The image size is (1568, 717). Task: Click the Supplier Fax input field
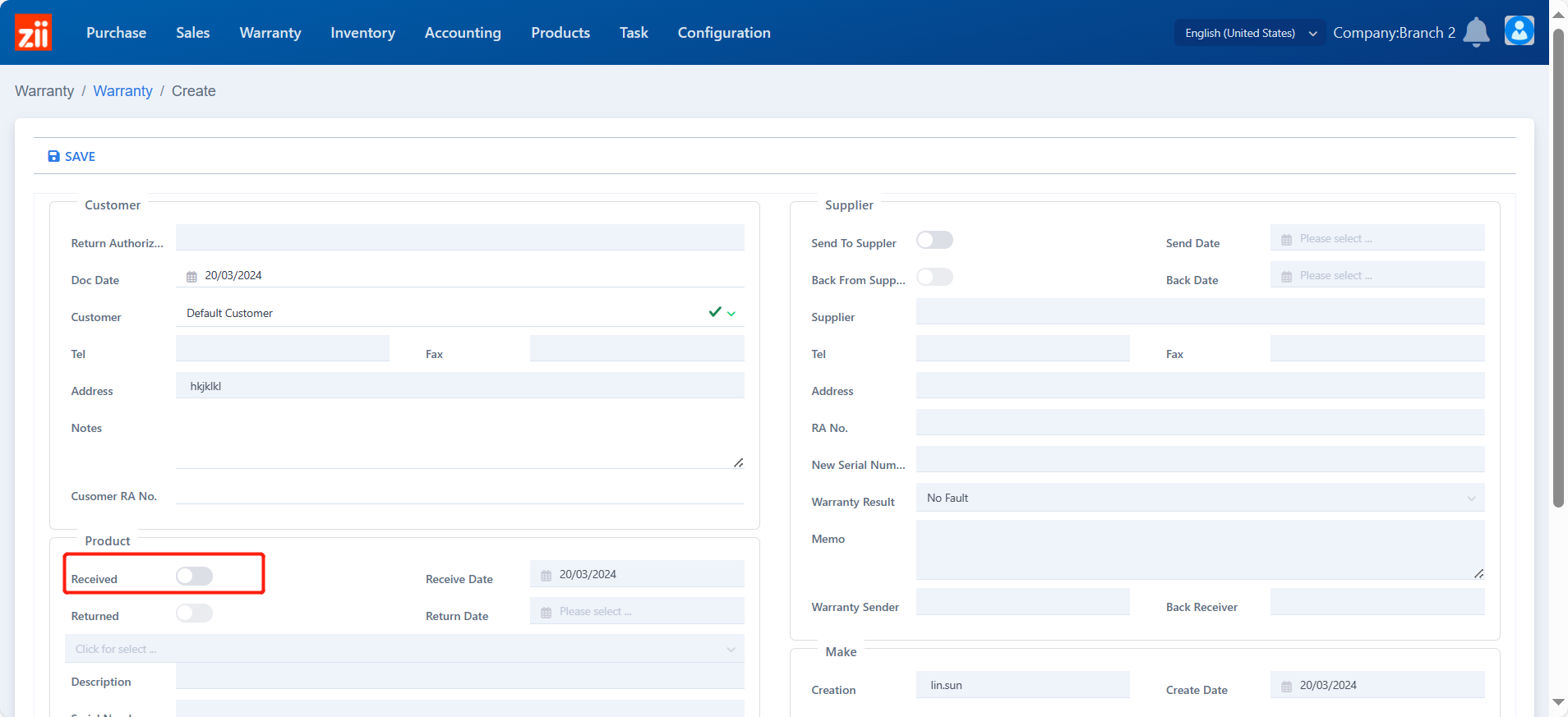pyautogui.click(x=1377, y=348)
